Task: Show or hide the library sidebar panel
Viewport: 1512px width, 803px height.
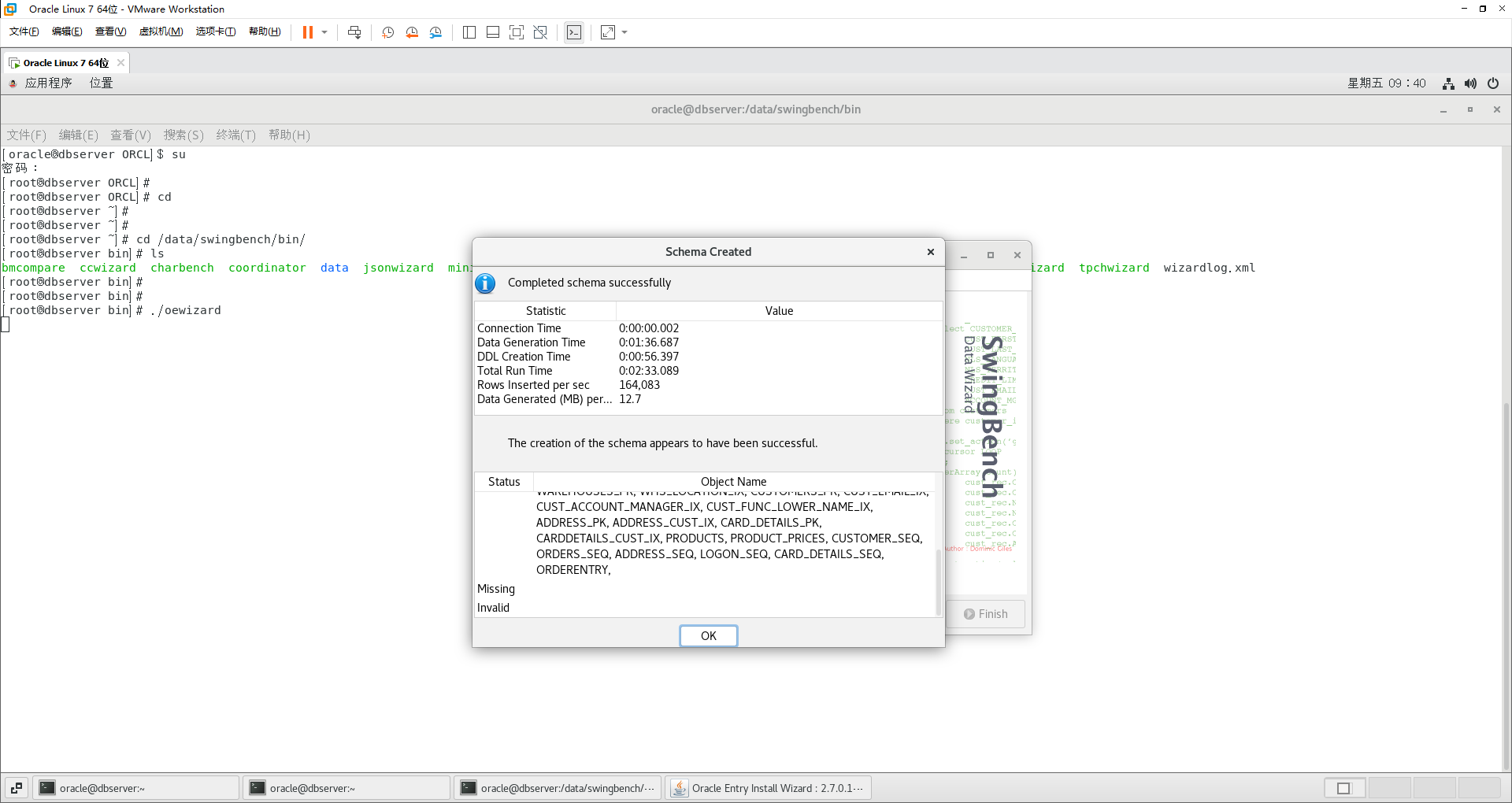Action: click(469, 32)
